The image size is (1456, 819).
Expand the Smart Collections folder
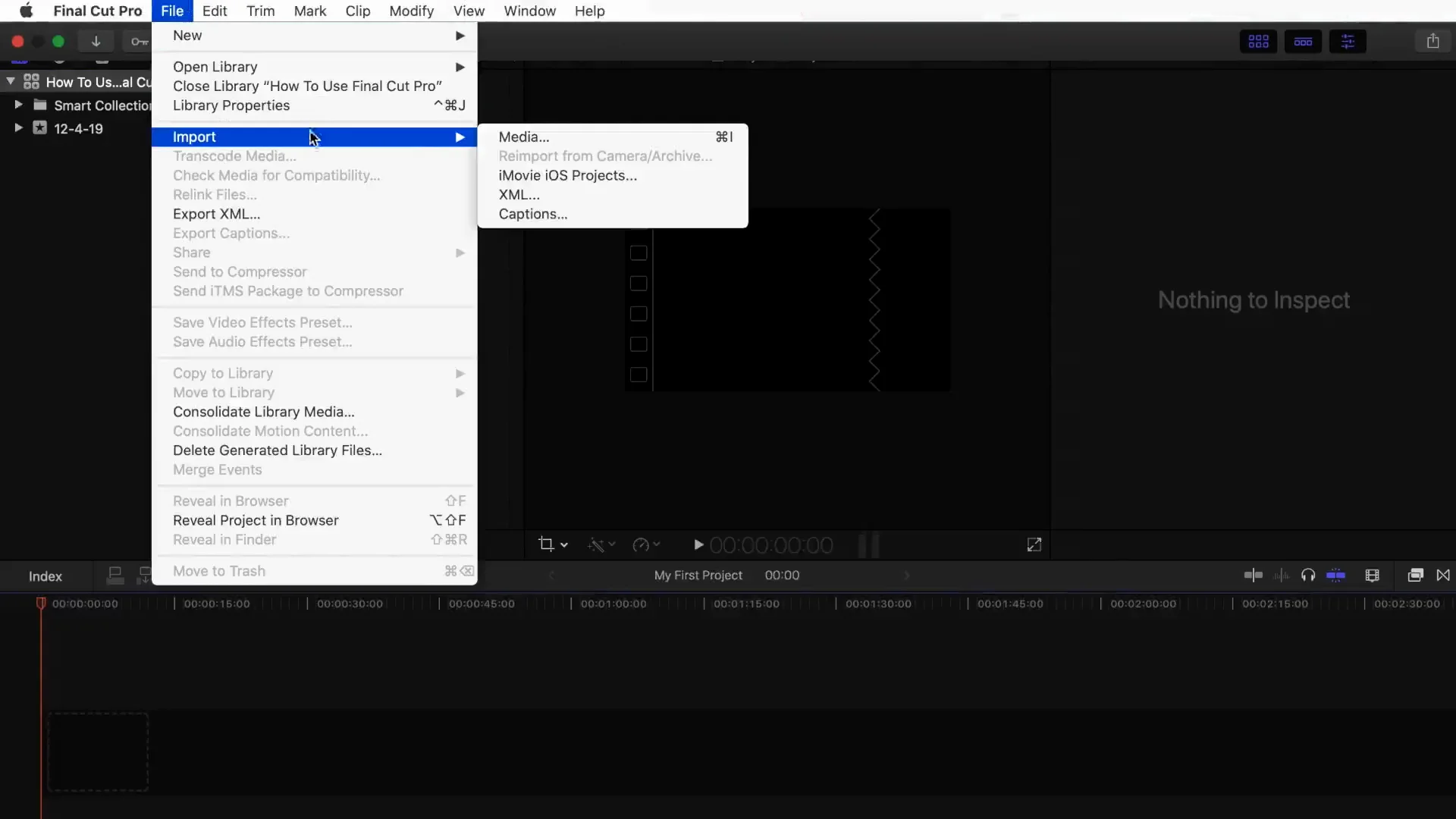pyautogui.click(x=18, y=105)
